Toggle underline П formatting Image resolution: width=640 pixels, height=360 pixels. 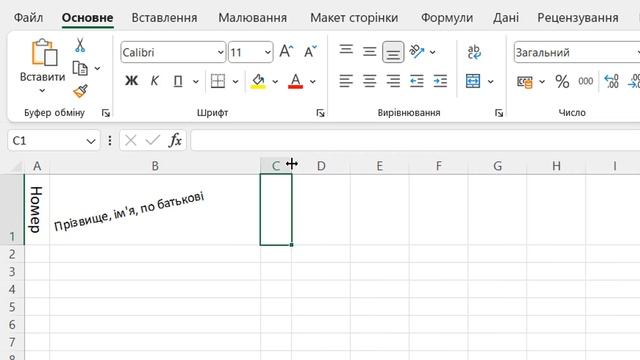pyautogui.click(x=178, y=81)
